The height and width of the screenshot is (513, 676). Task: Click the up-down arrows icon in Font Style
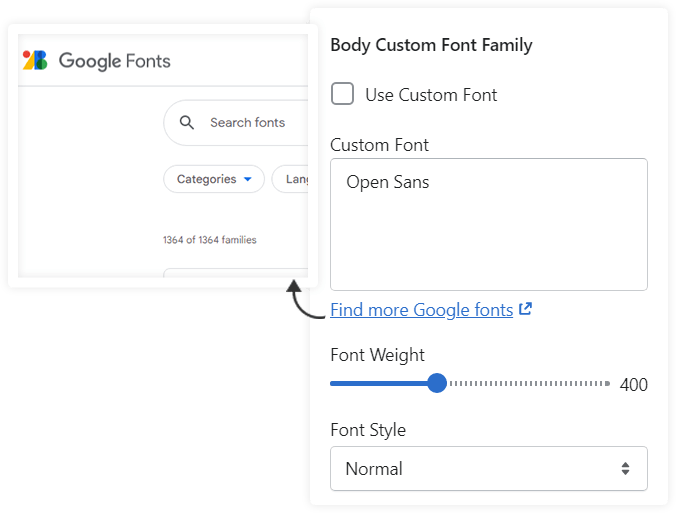click(x=625, y=468)
